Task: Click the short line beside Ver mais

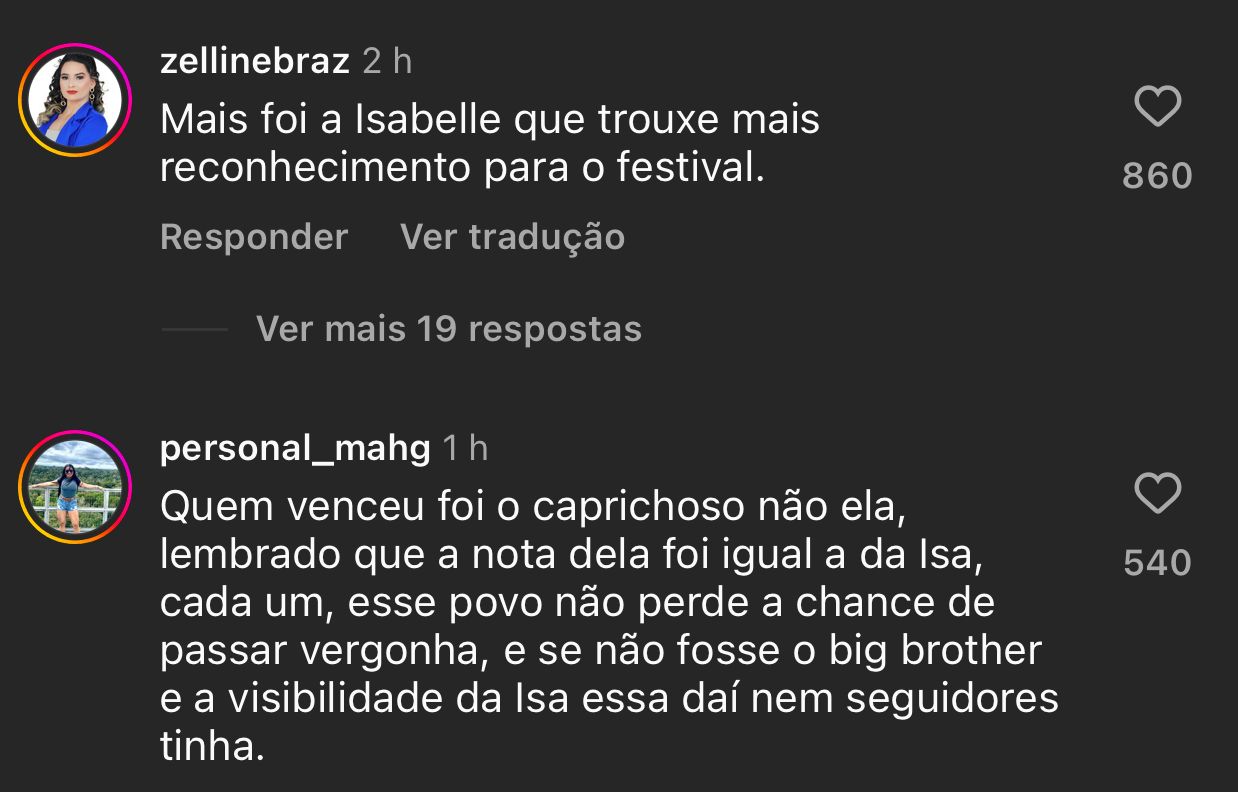Action: 194,329
